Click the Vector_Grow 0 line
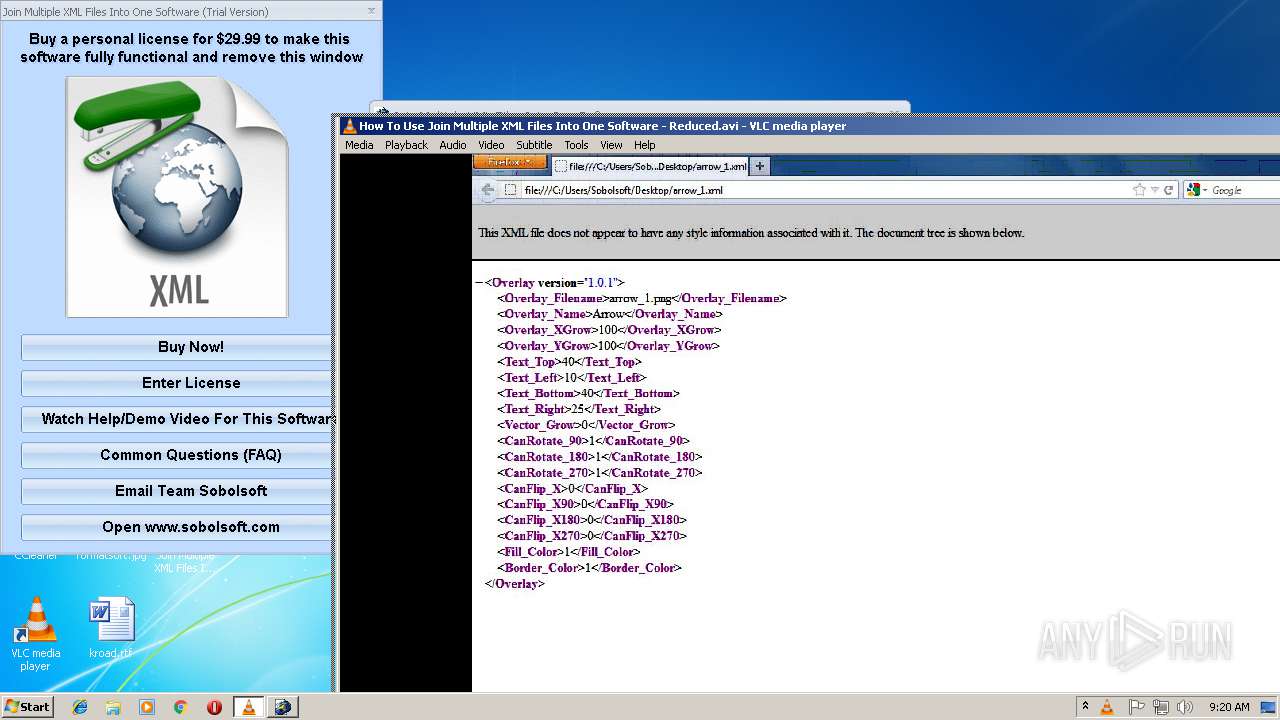This screenshot has height=720, width=1280. click(584, 425)
